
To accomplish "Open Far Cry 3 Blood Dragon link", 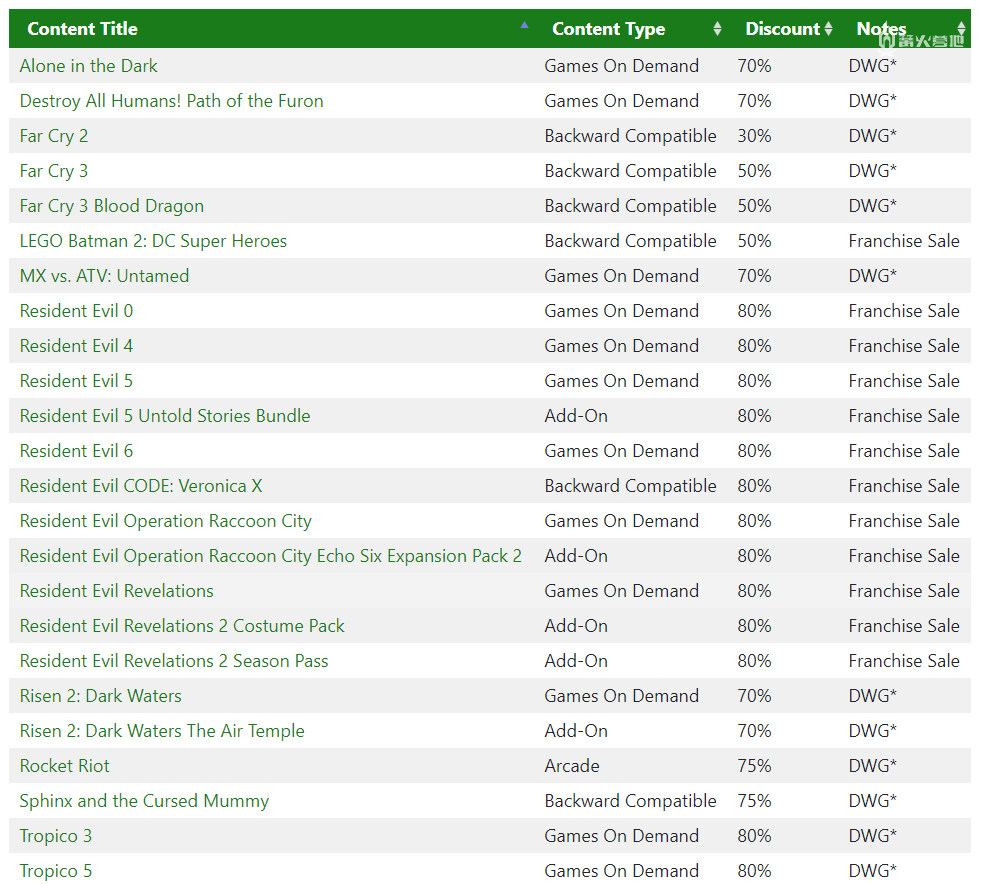I will [112, 206].
